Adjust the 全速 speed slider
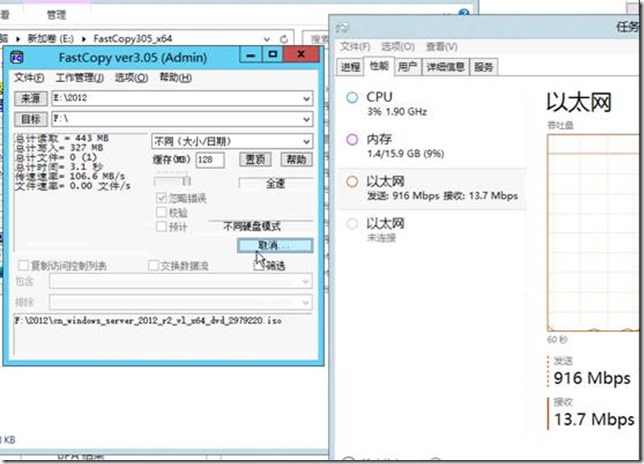Image resolution: width=644 pixels, height=464 pixels. 186,181
